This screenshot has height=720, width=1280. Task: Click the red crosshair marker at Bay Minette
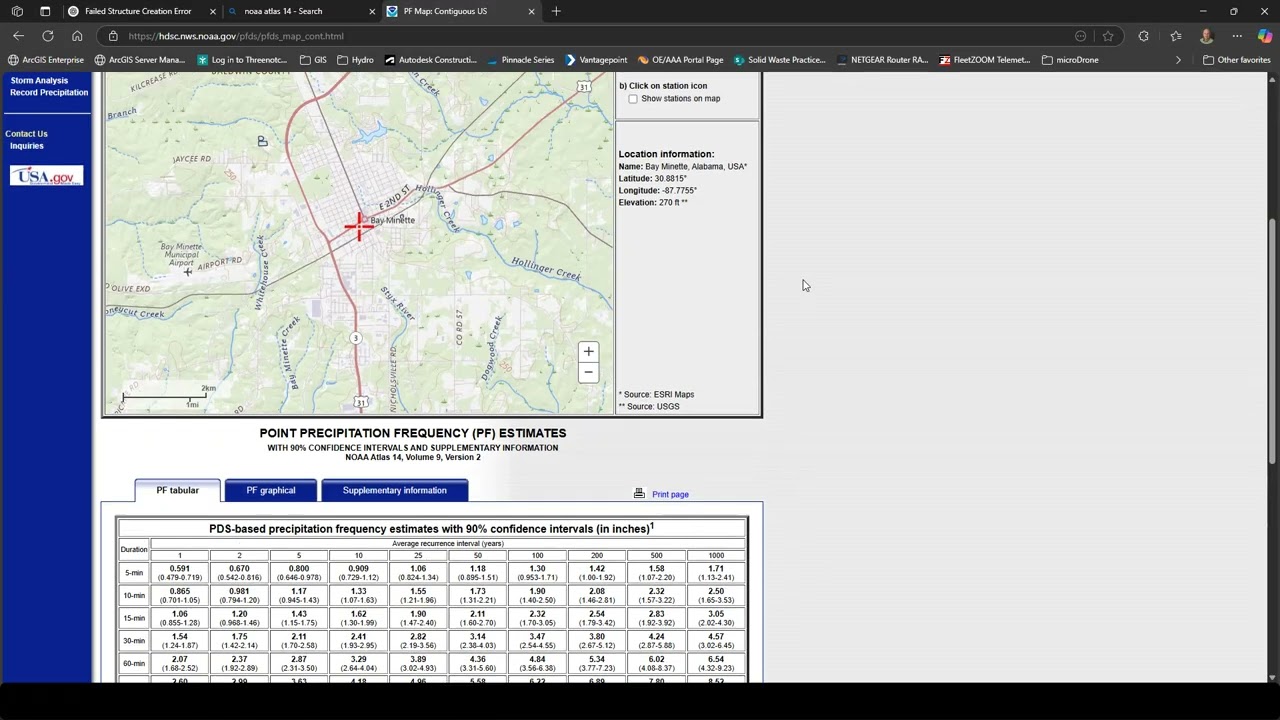(359, 225)
